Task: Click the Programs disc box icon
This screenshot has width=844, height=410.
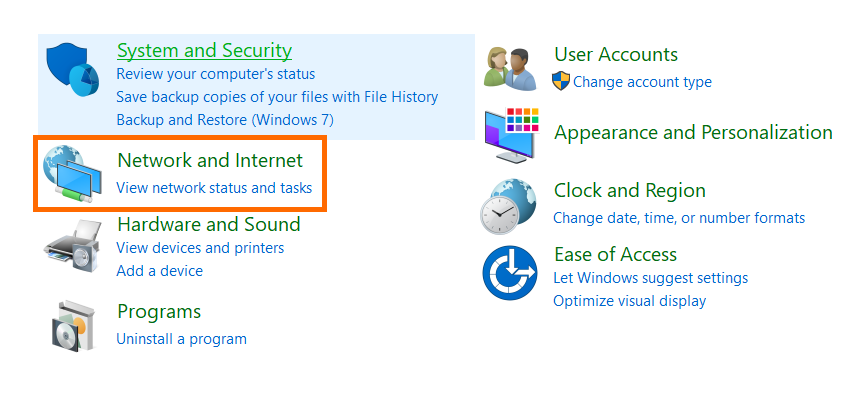Action: pyautogui.click(x=72, y=325)
